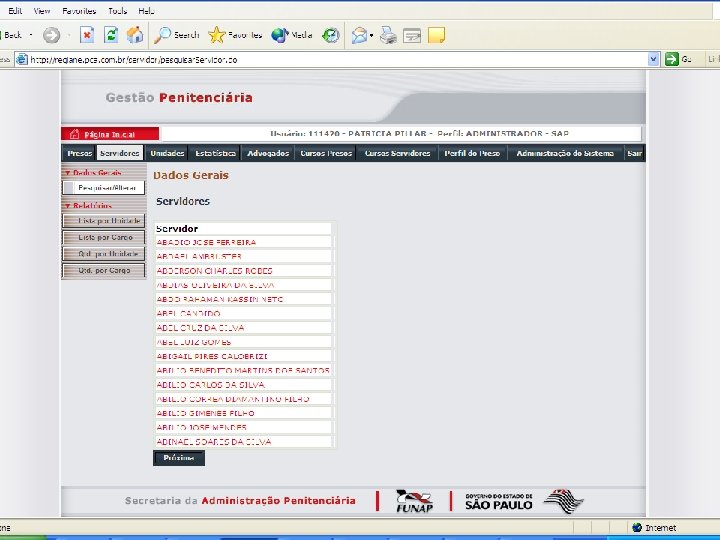720x540 pixels.
Task: Open the Edit menu
Action: click(x=15, y=11)
